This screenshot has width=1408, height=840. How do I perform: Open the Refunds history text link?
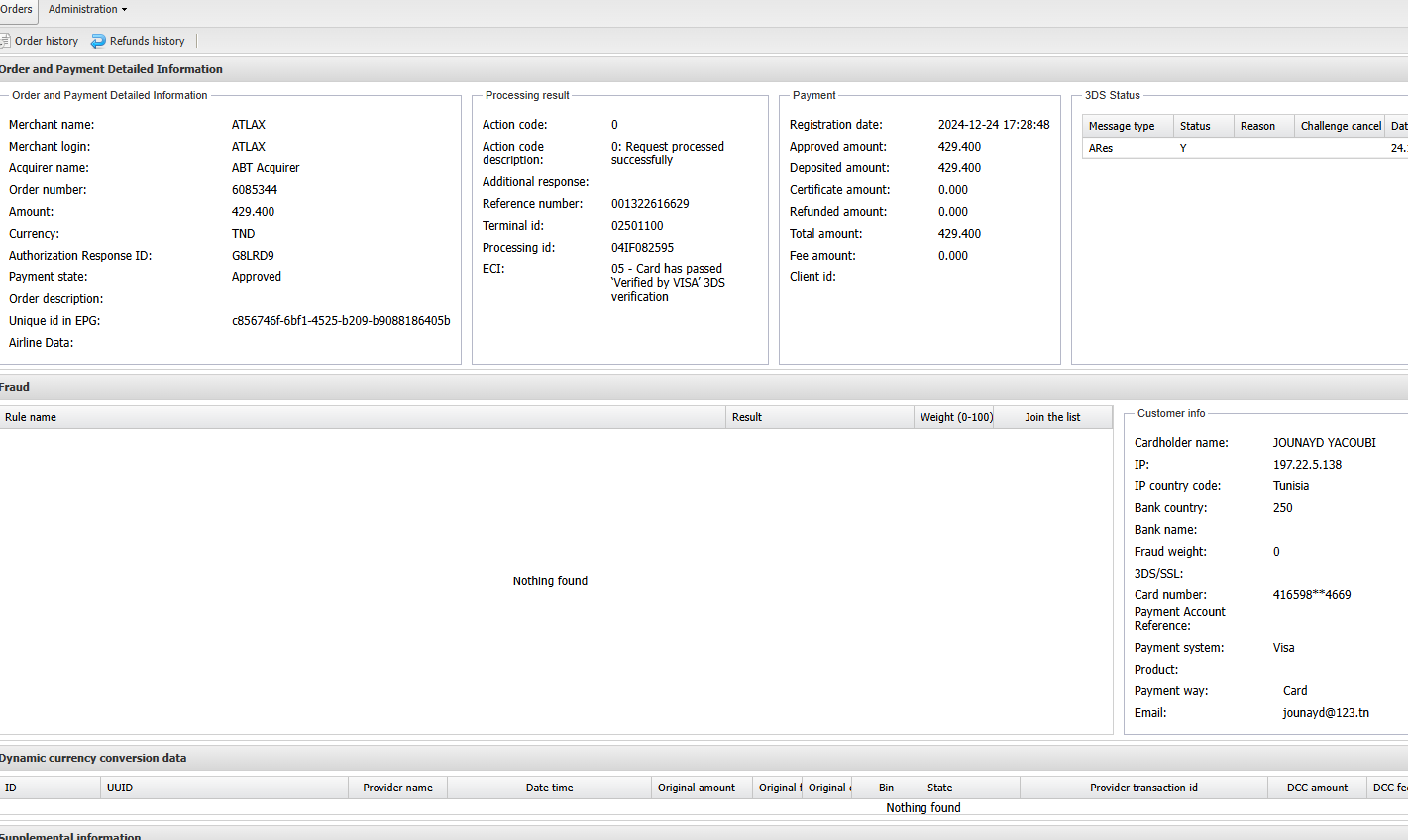[147, 41]
